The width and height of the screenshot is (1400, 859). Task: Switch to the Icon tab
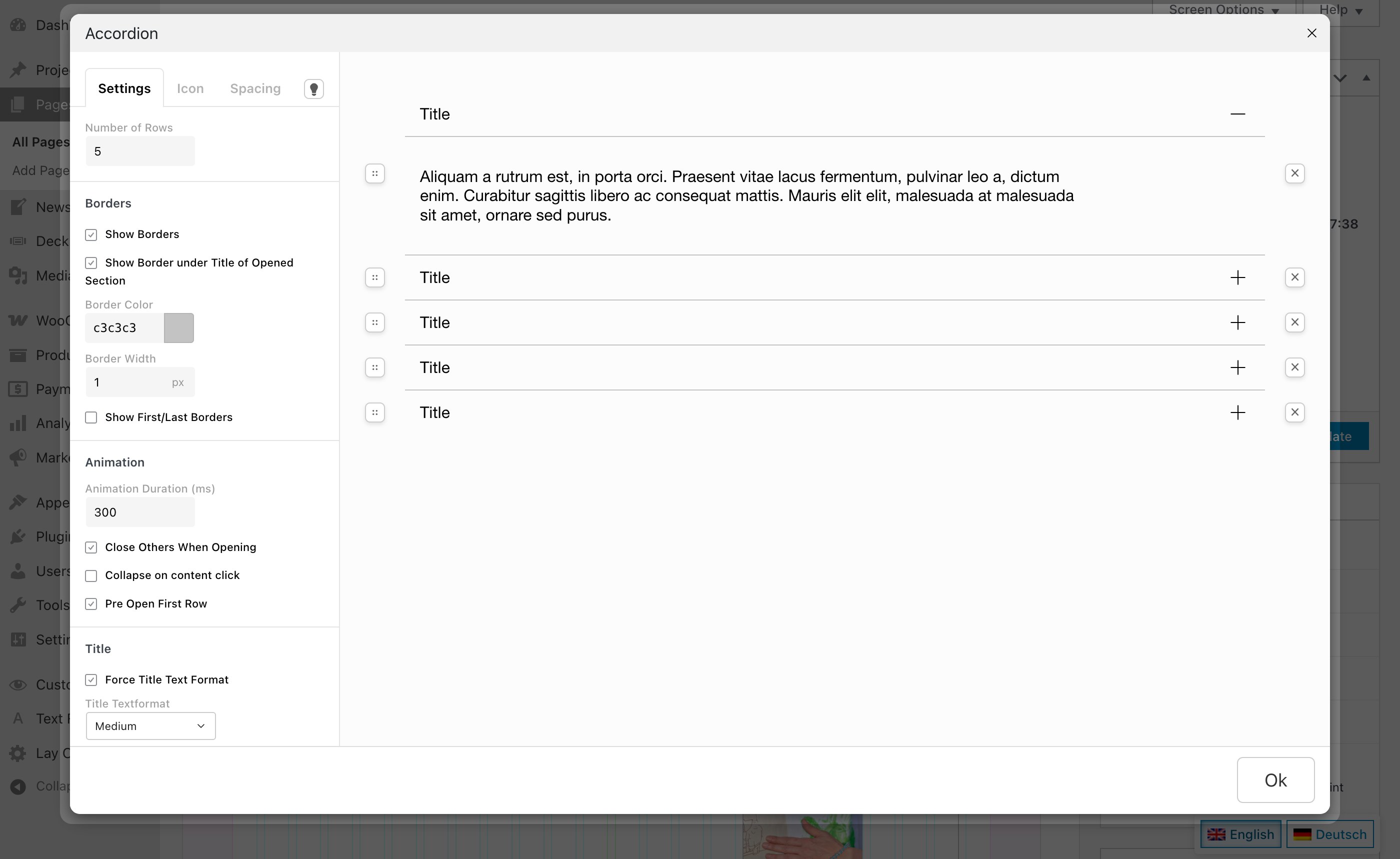[x=190, y=88]
